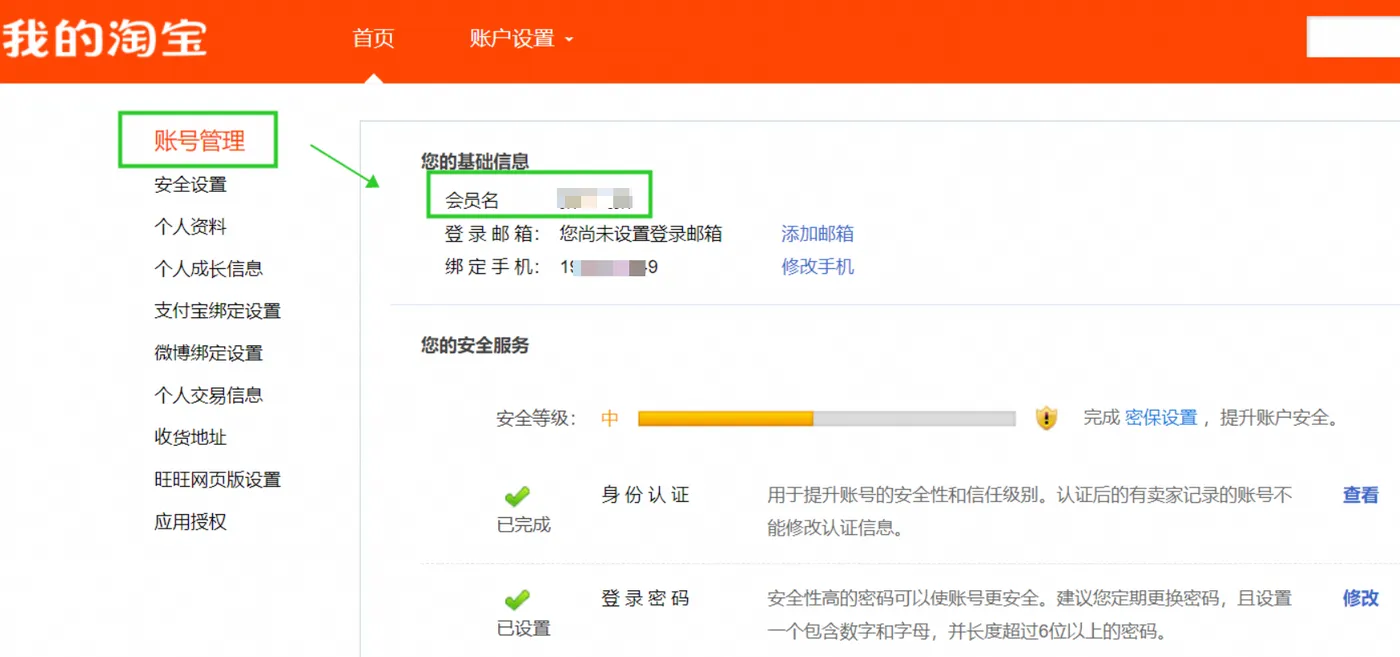The width and height of the screenshot is (1400, 657).
Task: Go to 收货地址 settings
Action: [190, 437]
